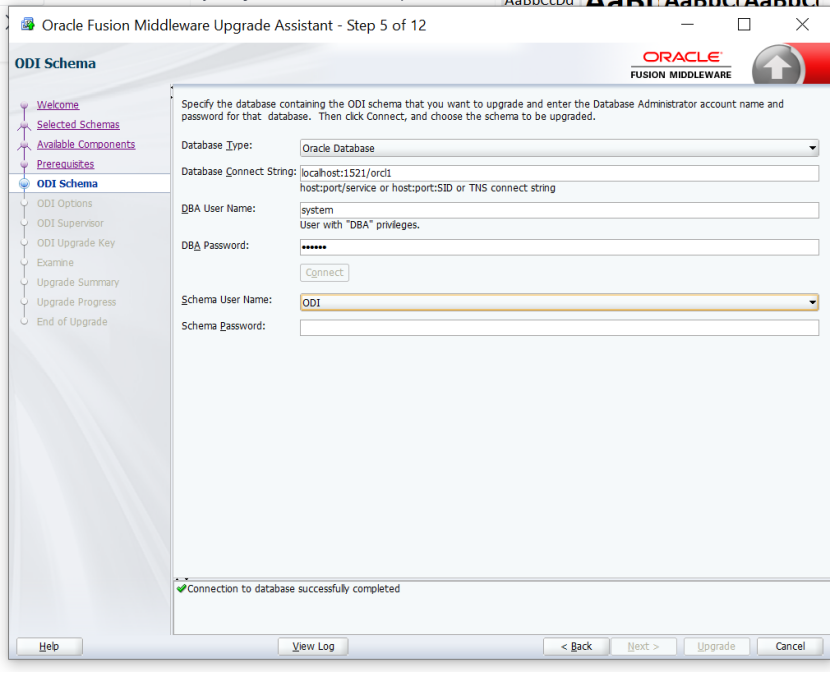Click the Database Connect String field
This screenshot has width=831, height=673.
(x=559, y=173)
